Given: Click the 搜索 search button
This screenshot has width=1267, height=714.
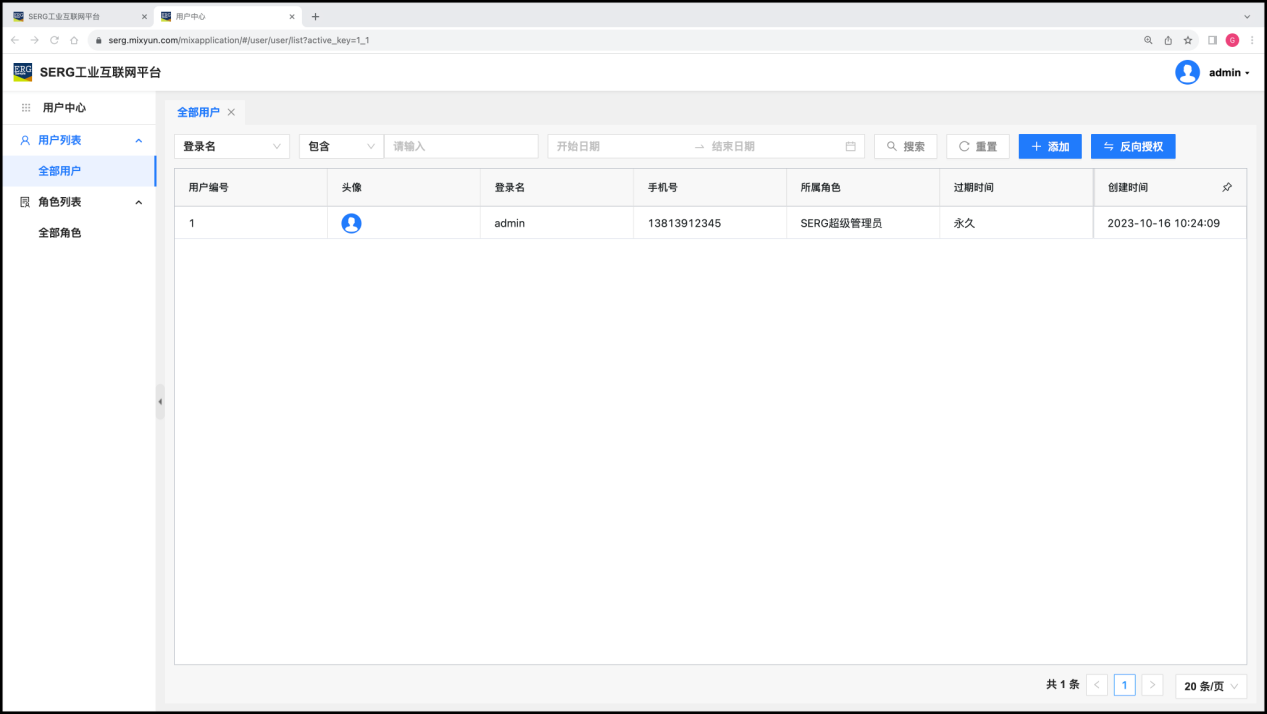Looking at the screenshot, I should pos(905,146).
